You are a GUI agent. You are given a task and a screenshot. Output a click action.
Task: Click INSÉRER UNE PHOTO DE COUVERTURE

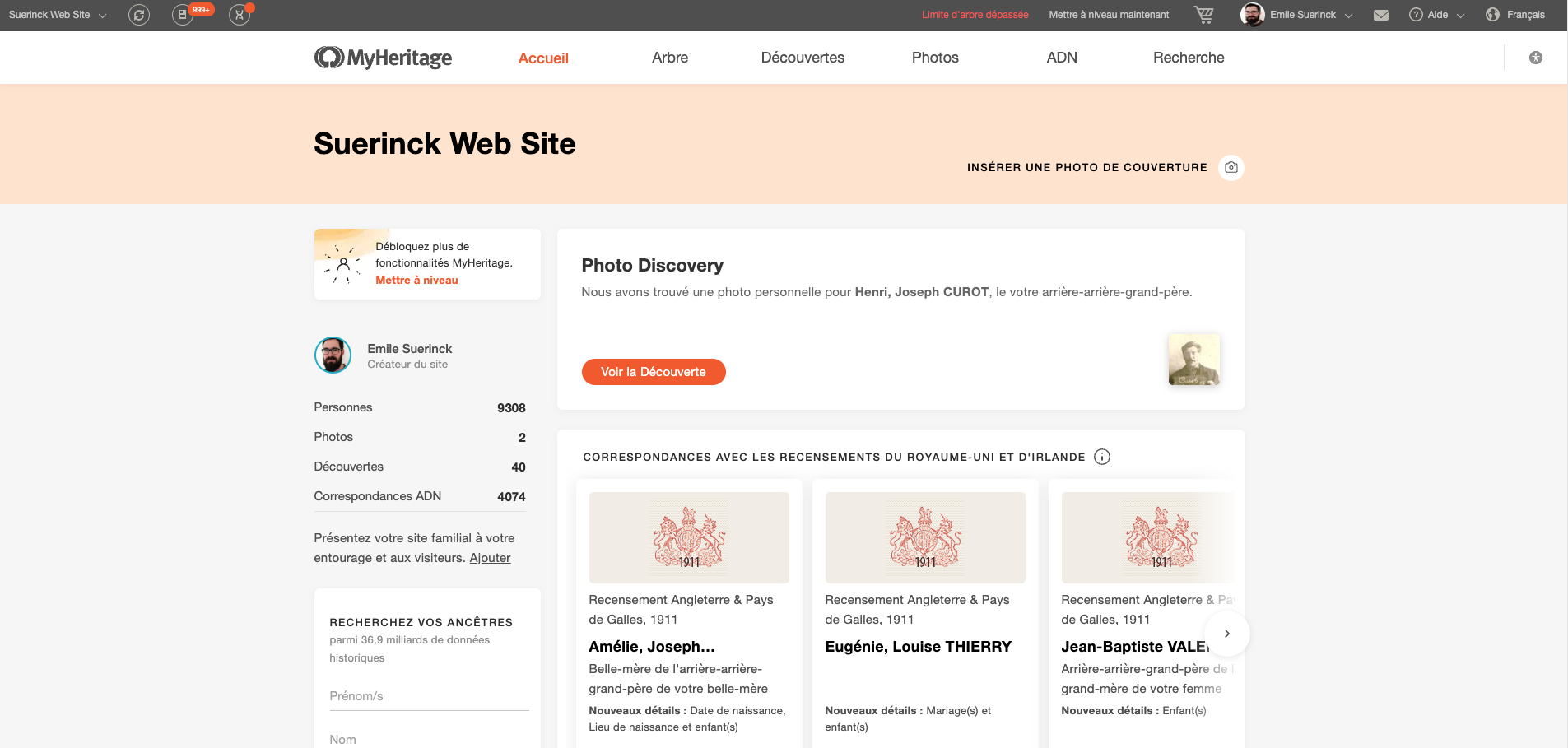coord(1087,167)
